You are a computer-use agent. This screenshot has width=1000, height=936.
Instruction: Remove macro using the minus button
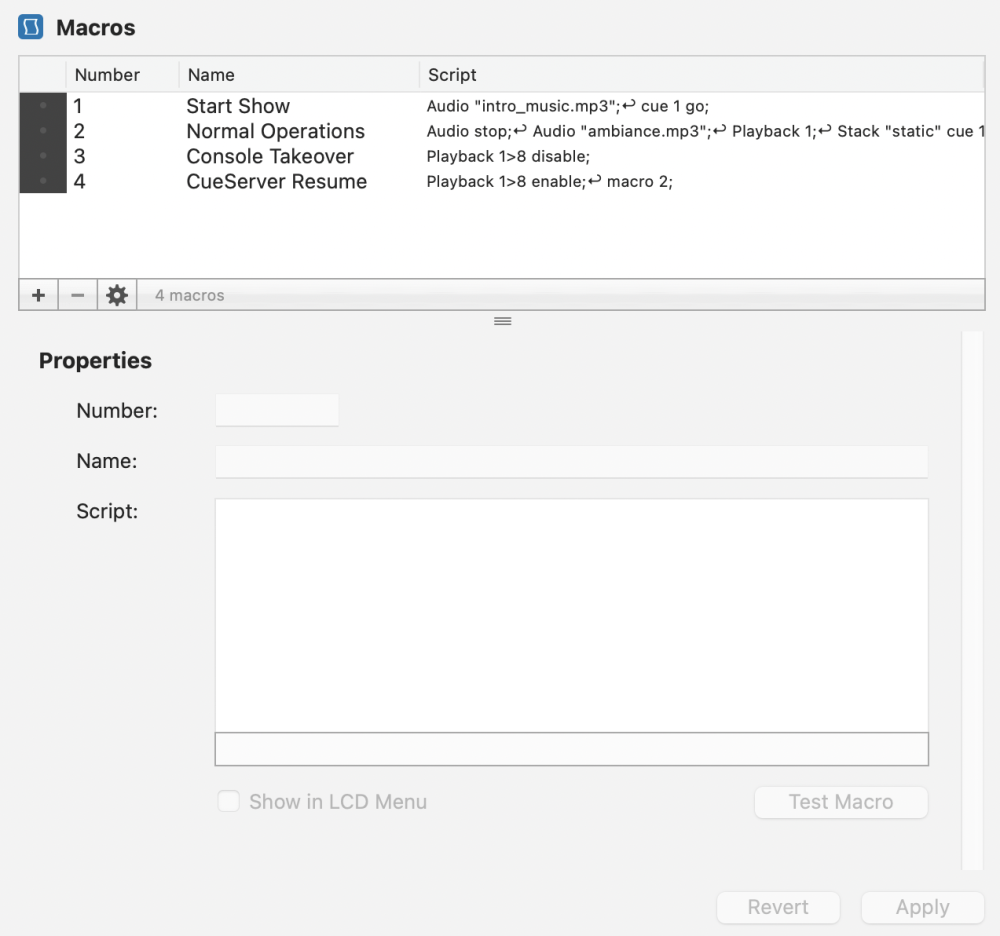click(78, 295)
